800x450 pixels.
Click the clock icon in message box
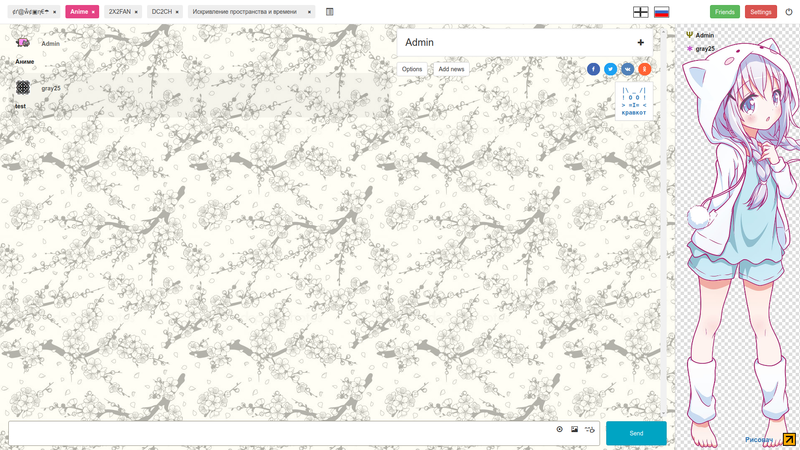tap(560, 430)
